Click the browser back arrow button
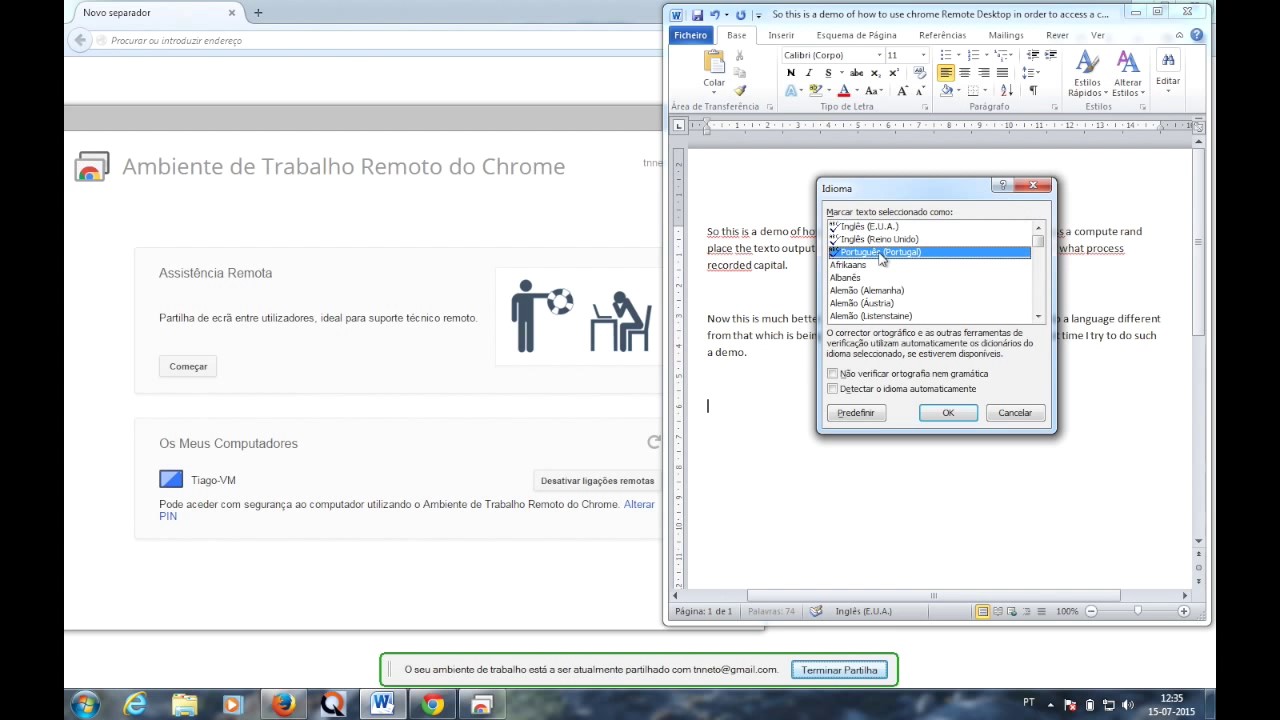The height and width of the screenshot is (720, 1280). tap(81, 40)
